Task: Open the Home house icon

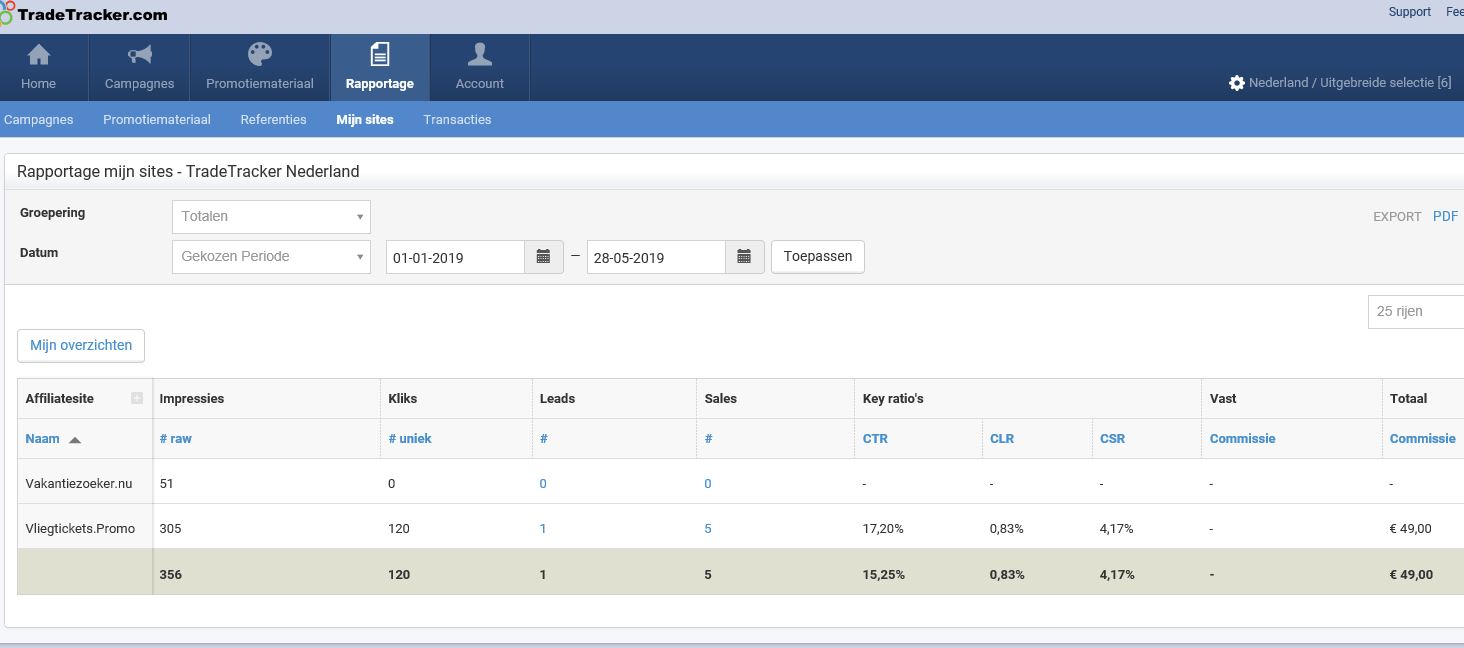Action: click(x=39, y=54)
